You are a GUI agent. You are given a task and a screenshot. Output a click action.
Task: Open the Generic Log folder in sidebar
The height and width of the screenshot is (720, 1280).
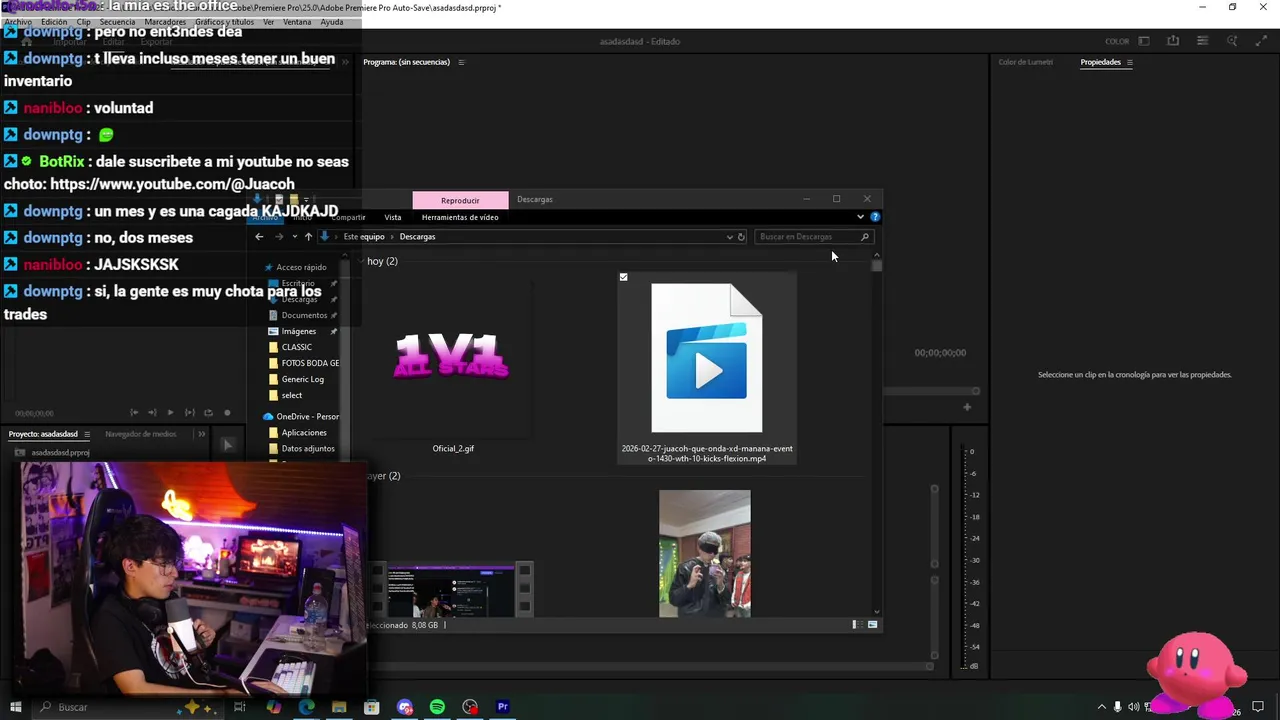tap(302, 379)
